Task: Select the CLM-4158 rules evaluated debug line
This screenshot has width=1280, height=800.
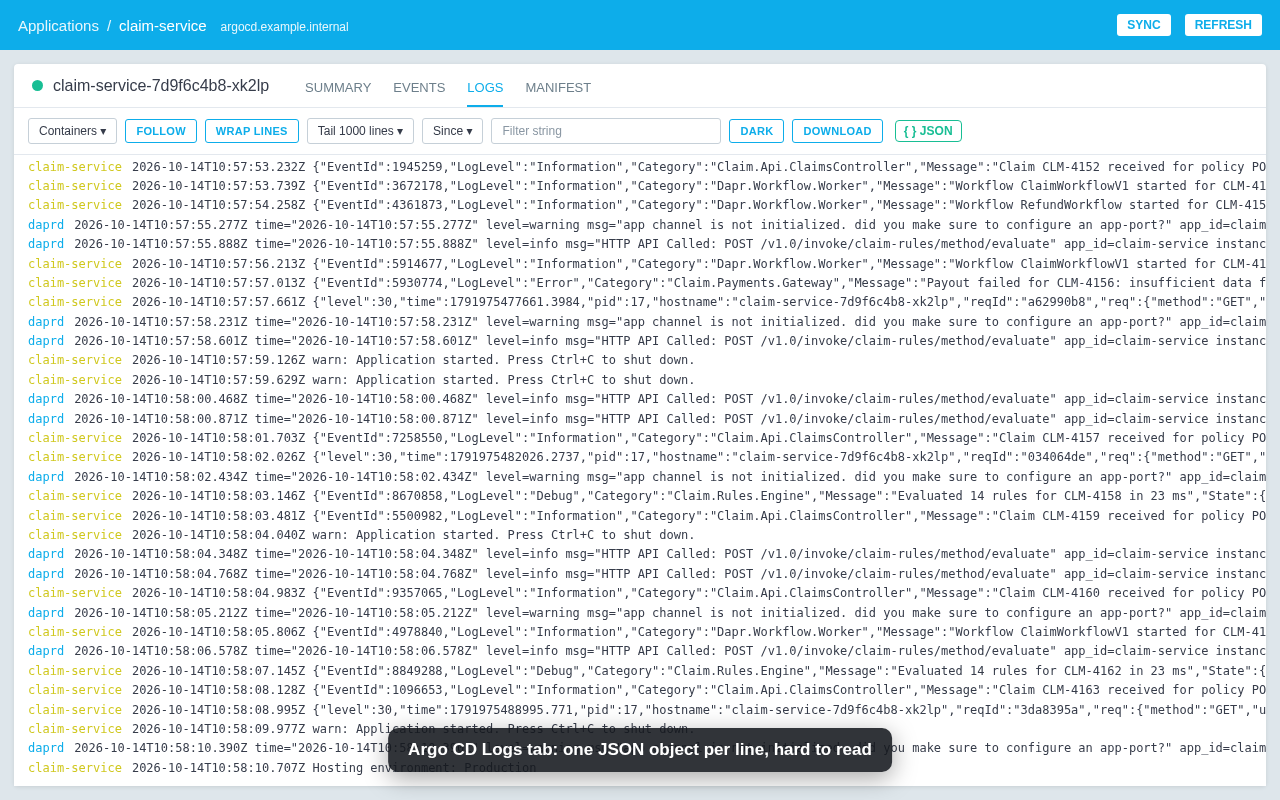Action: (x=640, y=496)
